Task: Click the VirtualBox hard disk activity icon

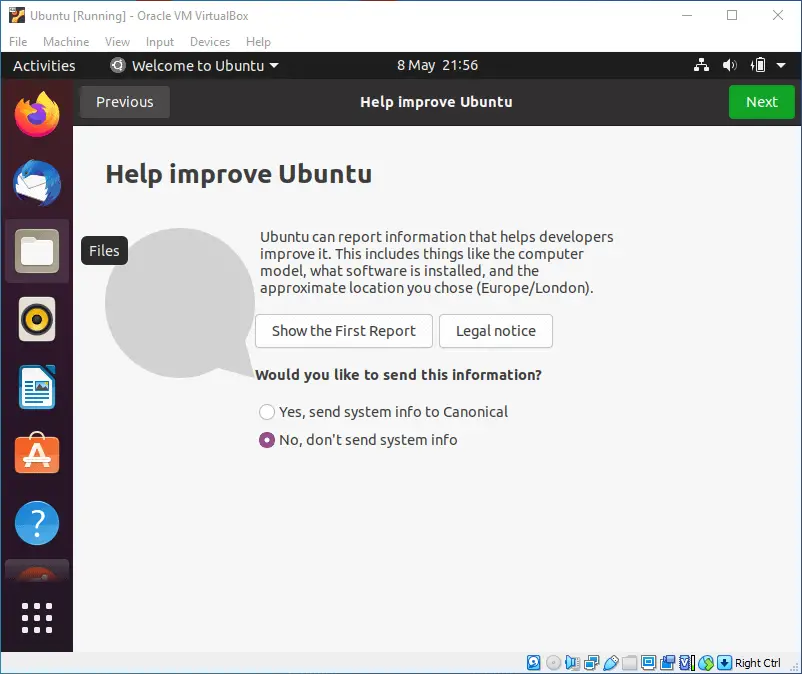Action: pos(533,663)
